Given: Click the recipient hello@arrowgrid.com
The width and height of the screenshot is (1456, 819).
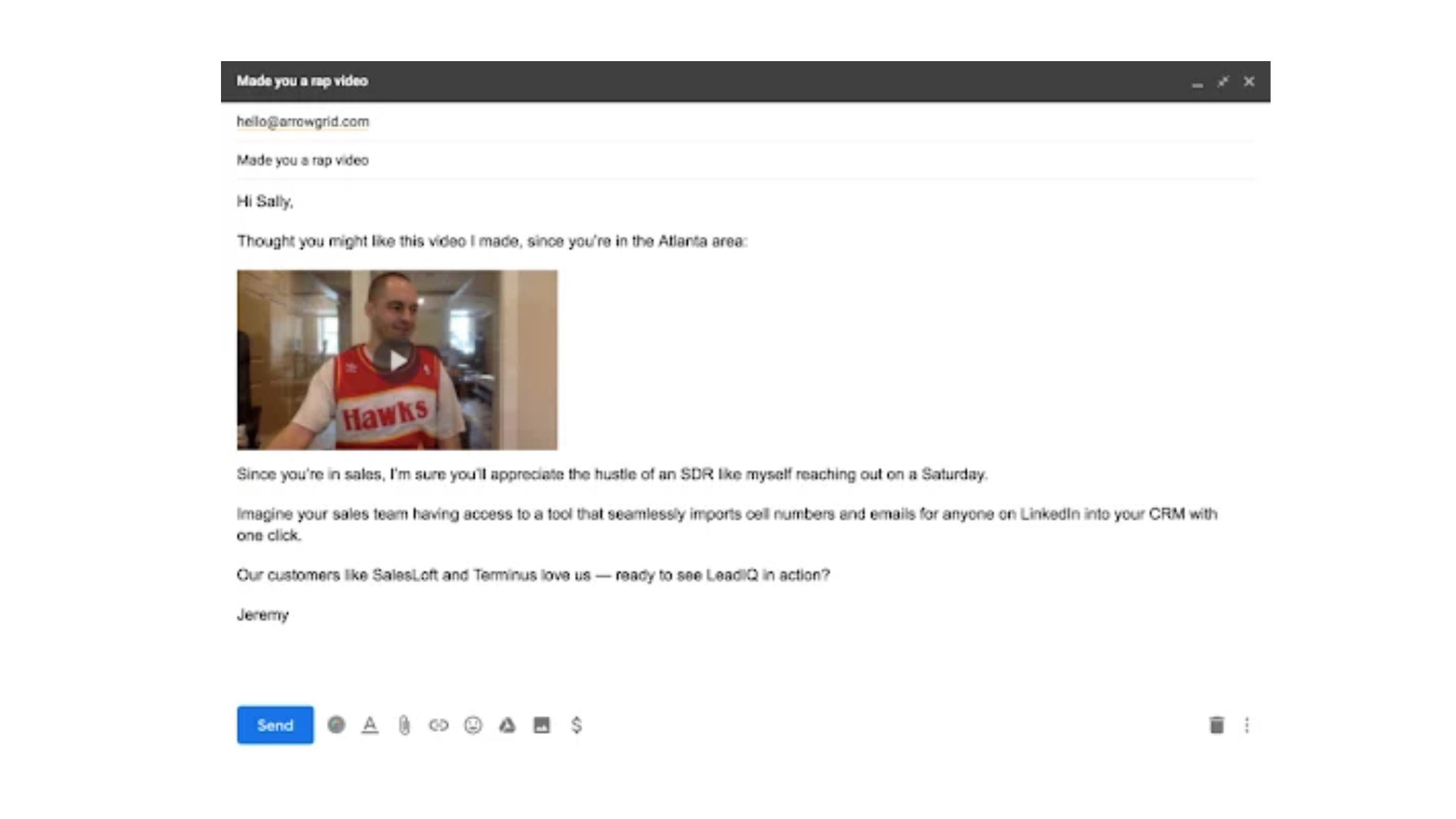Looking at the screenshot, I should [x=303, y=122].
